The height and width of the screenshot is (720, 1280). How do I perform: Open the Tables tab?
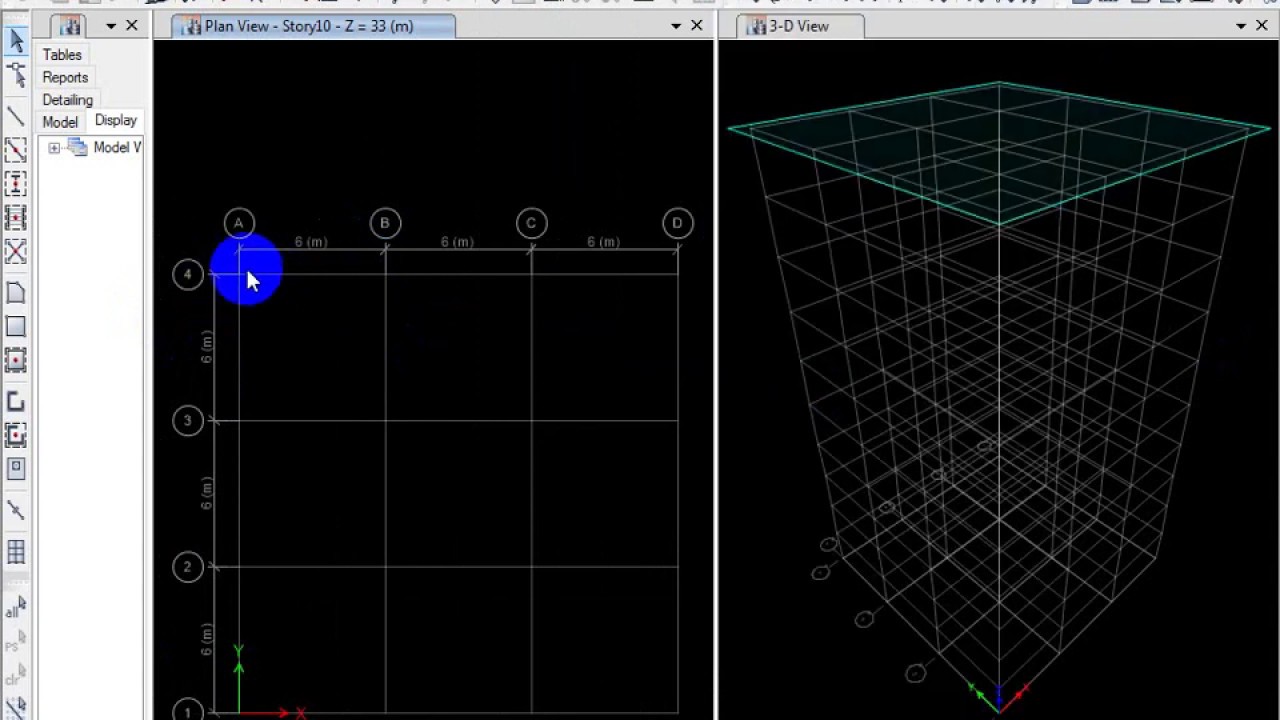62,55
